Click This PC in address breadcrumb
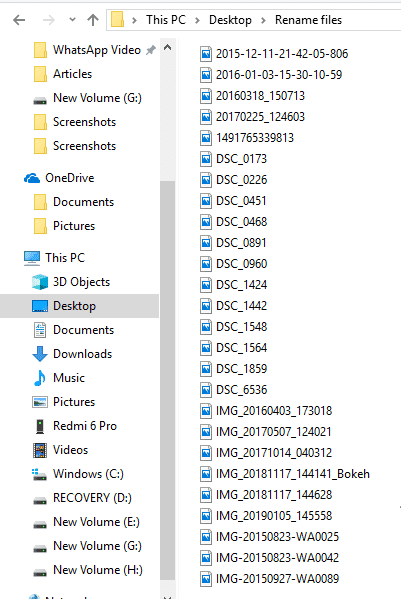The height and width of the screenshot is (599, 401). [166, 19]
